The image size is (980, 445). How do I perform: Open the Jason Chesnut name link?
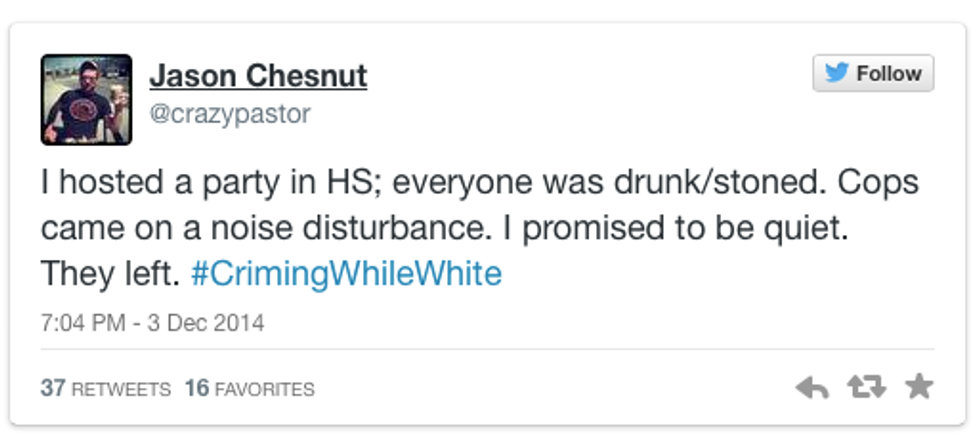[x=258, y=75]
